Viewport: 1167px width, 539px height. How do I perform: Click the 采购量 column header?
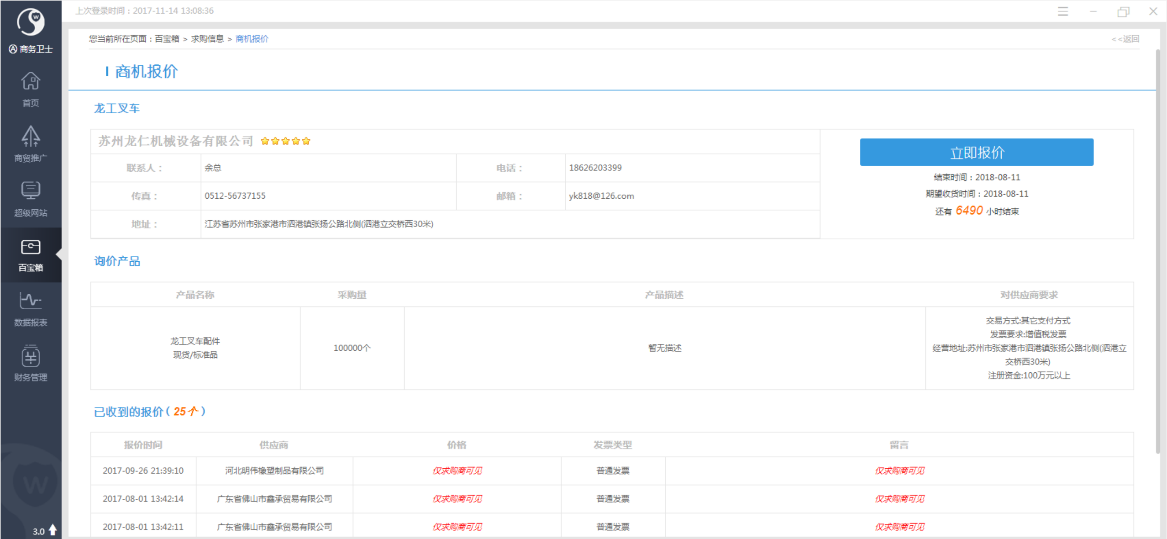[352, 295]
